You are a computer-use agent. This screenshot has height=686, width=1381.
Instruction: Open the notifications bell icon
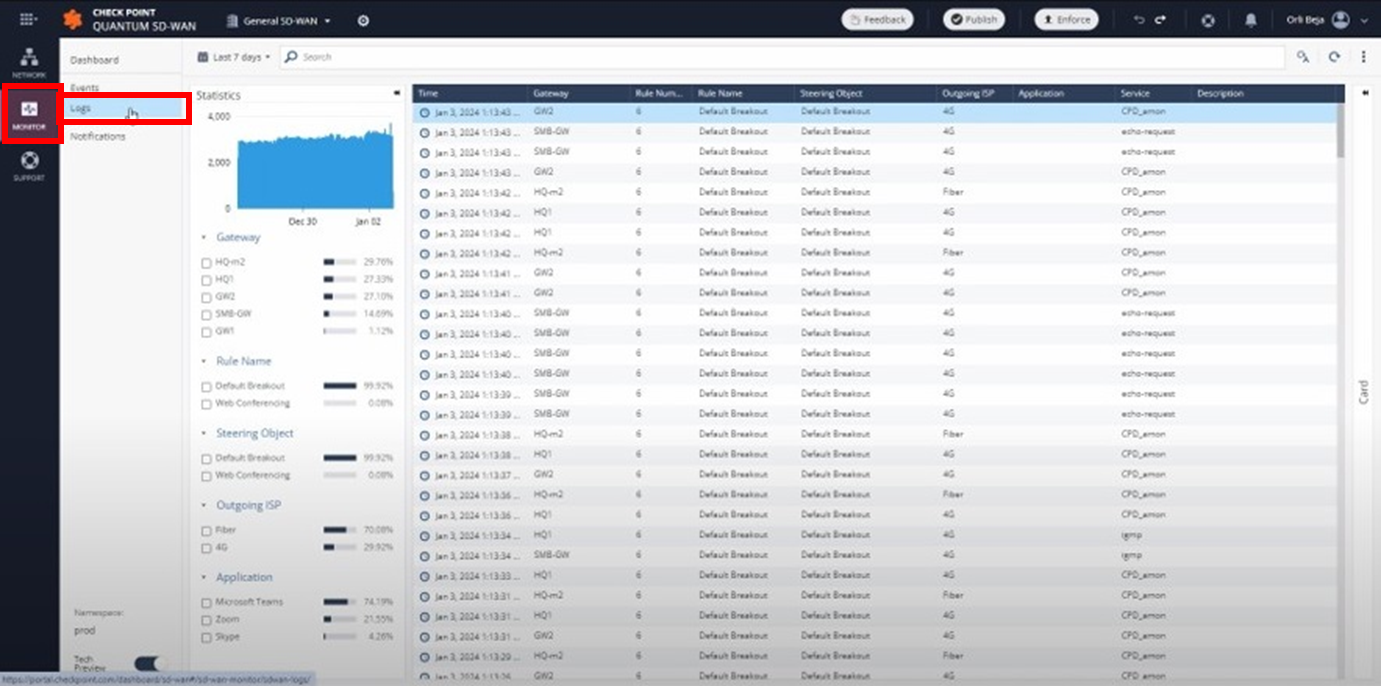coord(1251,20)
